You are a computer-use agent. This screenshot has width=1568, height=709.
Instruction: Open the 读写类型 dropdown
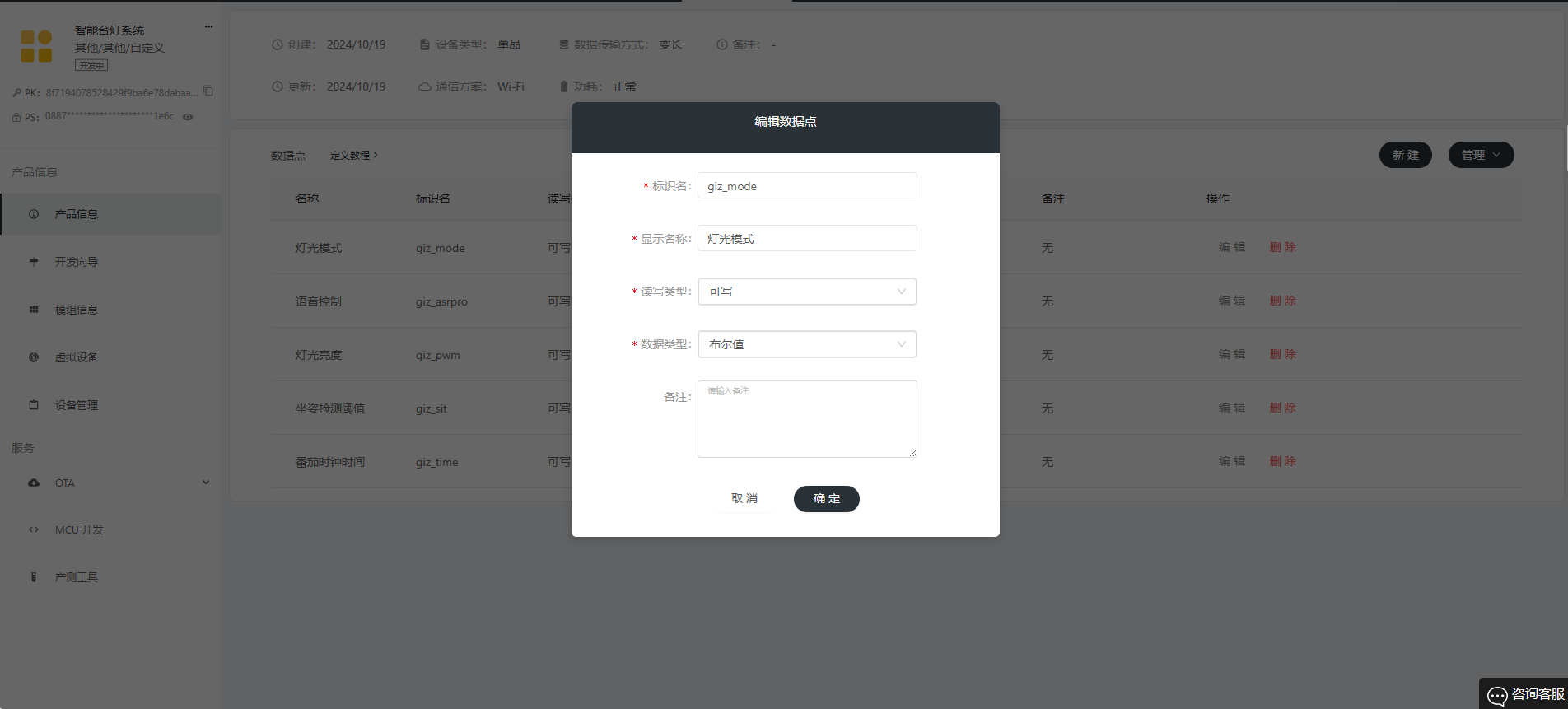coord(806,292)
